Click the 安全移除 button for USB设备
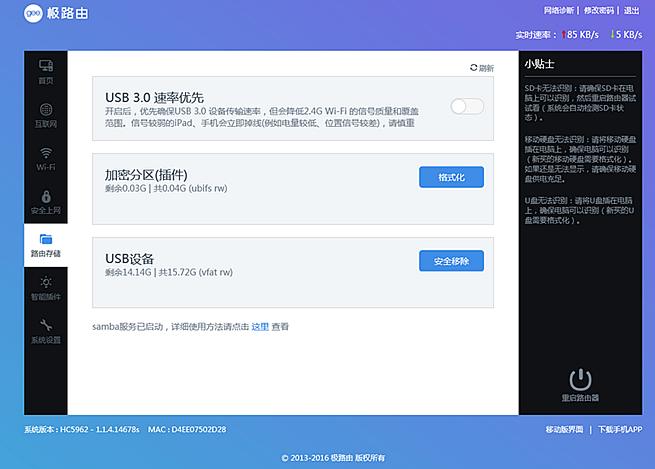This screenshot has height=469, width=655. (452, 261)
